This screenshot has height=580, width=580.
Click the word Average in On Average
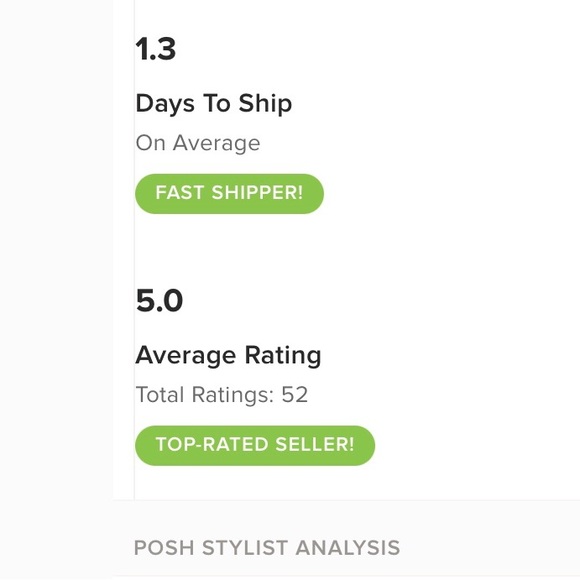point(216,144)
